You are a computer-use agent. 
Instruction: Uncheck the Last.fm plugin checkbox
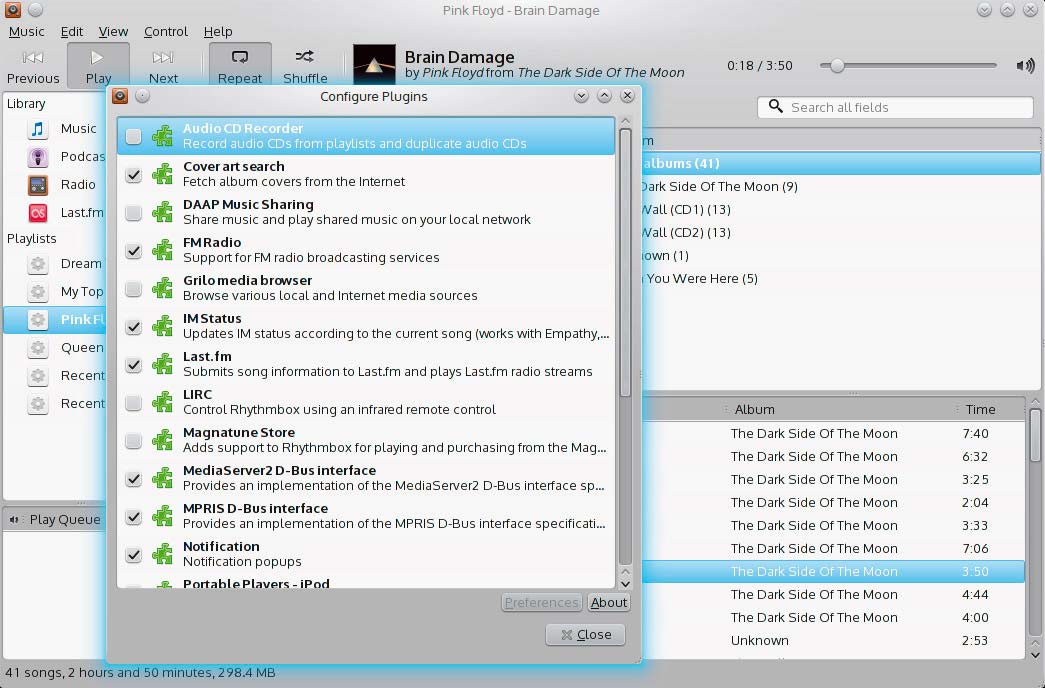coord(133,364)
